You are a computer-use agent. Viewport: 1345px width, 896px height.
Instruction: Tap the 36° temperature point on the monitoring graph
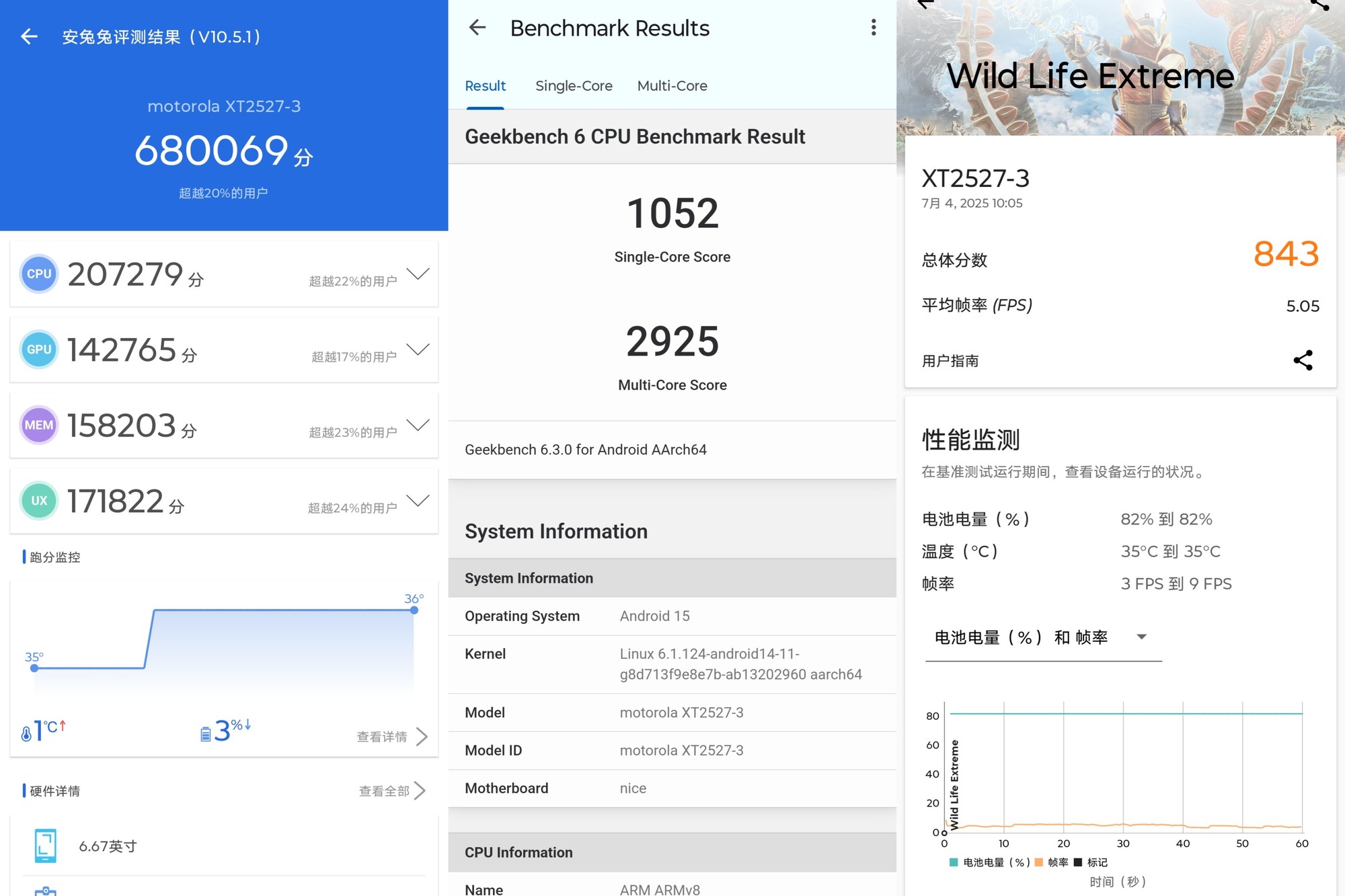[x=414, y=610]
